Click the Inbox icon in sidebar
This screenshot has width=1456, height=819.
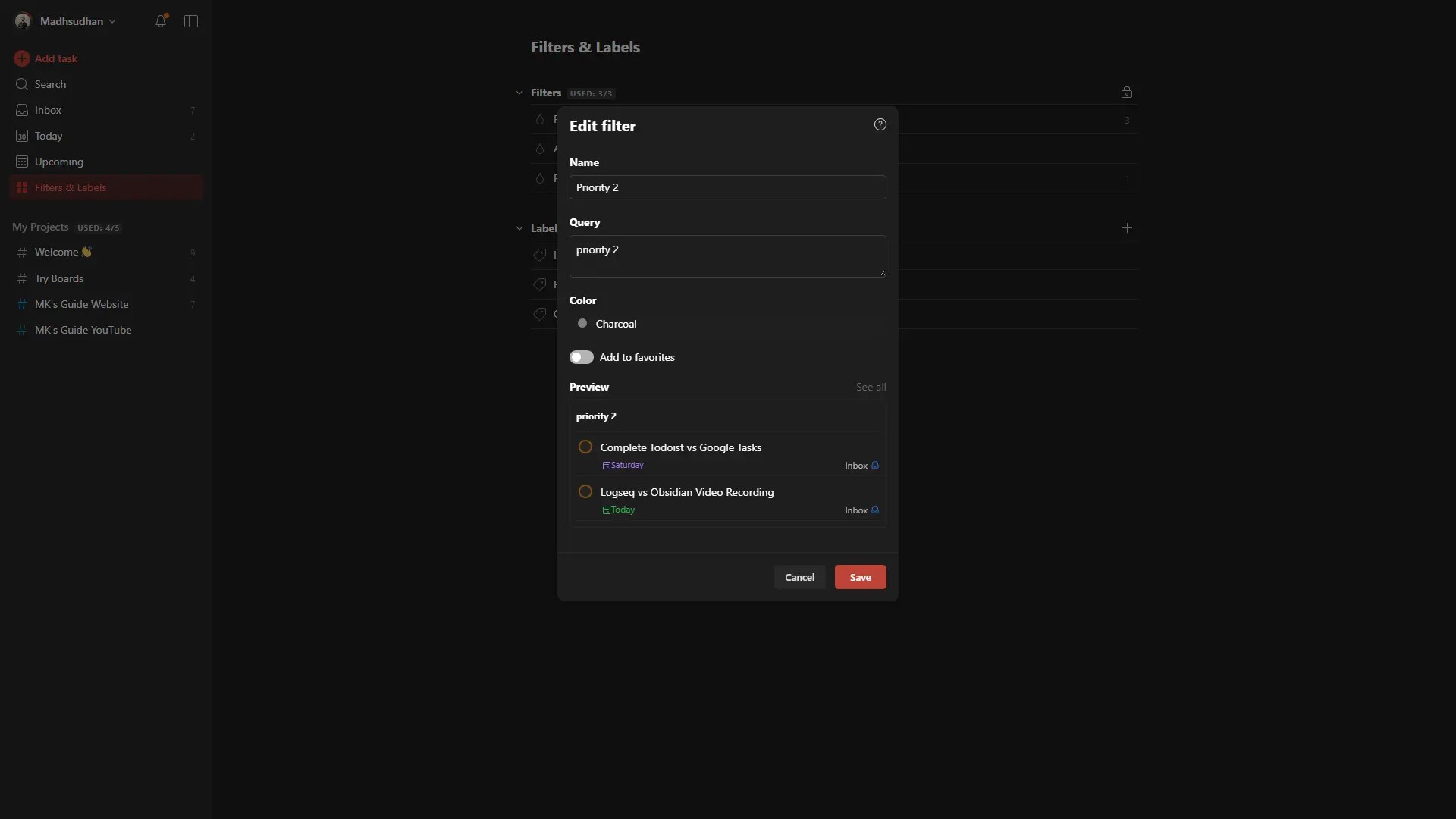pyautogui.click(x=21, y=110)
